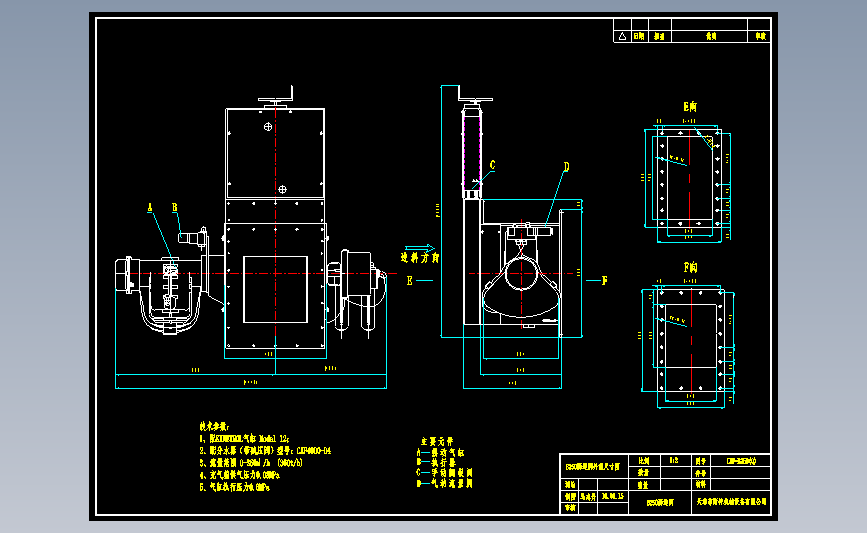The image size is (867, 533).
Task: Click the double-line feed direction arrow
Action: [420, 248]
